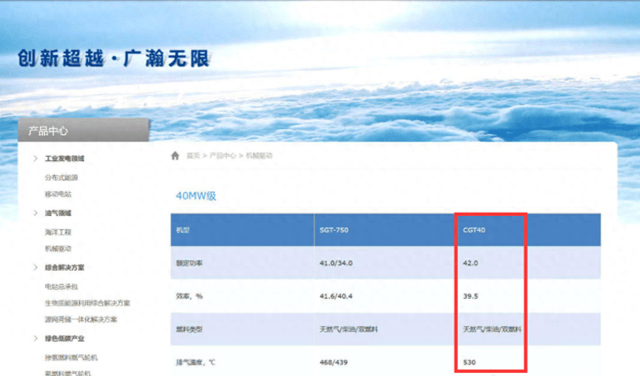Open the 分布式能源 sidebar item

(61, 178)
